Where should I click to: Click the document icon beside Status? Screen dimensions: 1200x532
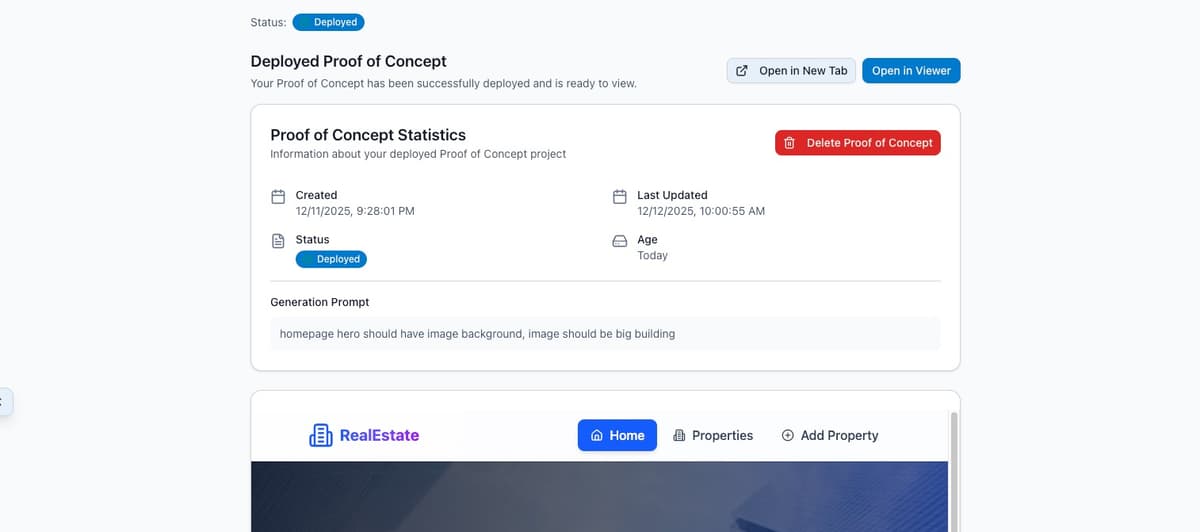click(278, 241)
